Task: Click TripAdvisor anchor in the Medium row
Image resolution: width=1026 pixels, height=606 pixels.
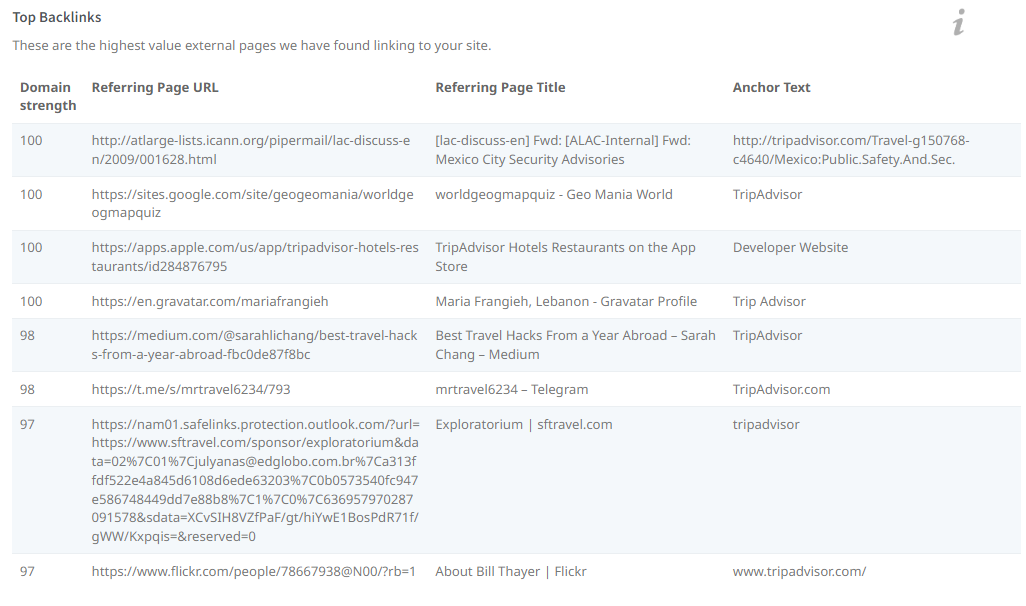Action: coord(767,336)
